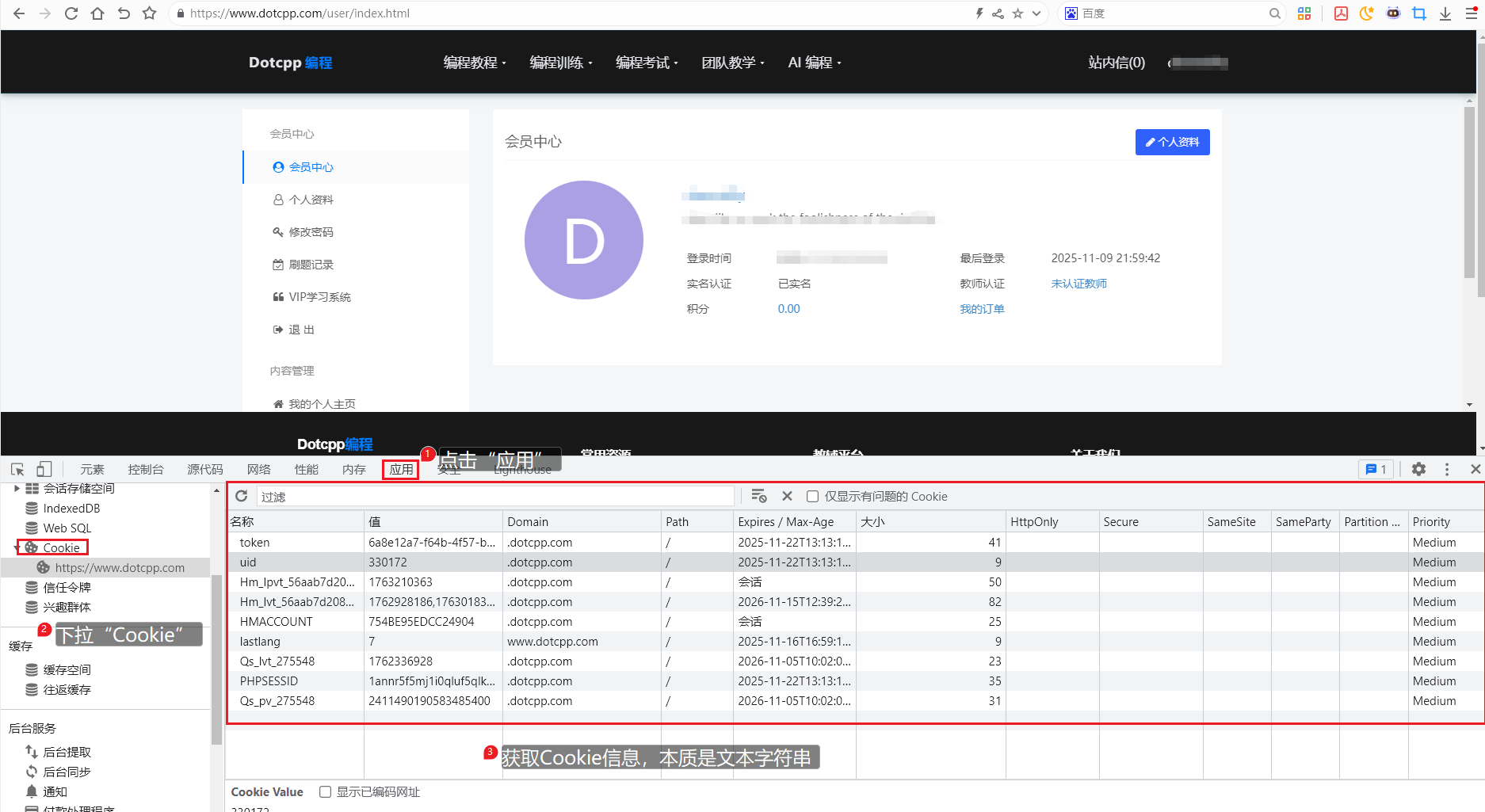
Task: Click the 个人资料 blue button
Action: coord(1172,143)
